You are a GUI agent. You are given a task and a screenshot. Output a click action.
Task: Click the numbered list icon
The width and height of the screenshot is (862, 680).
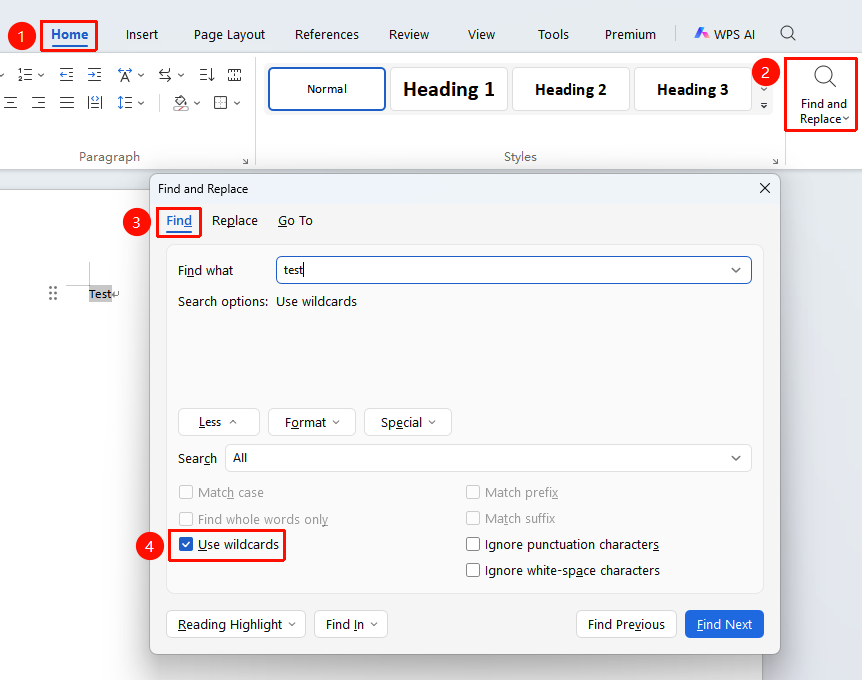pos(25,75)
